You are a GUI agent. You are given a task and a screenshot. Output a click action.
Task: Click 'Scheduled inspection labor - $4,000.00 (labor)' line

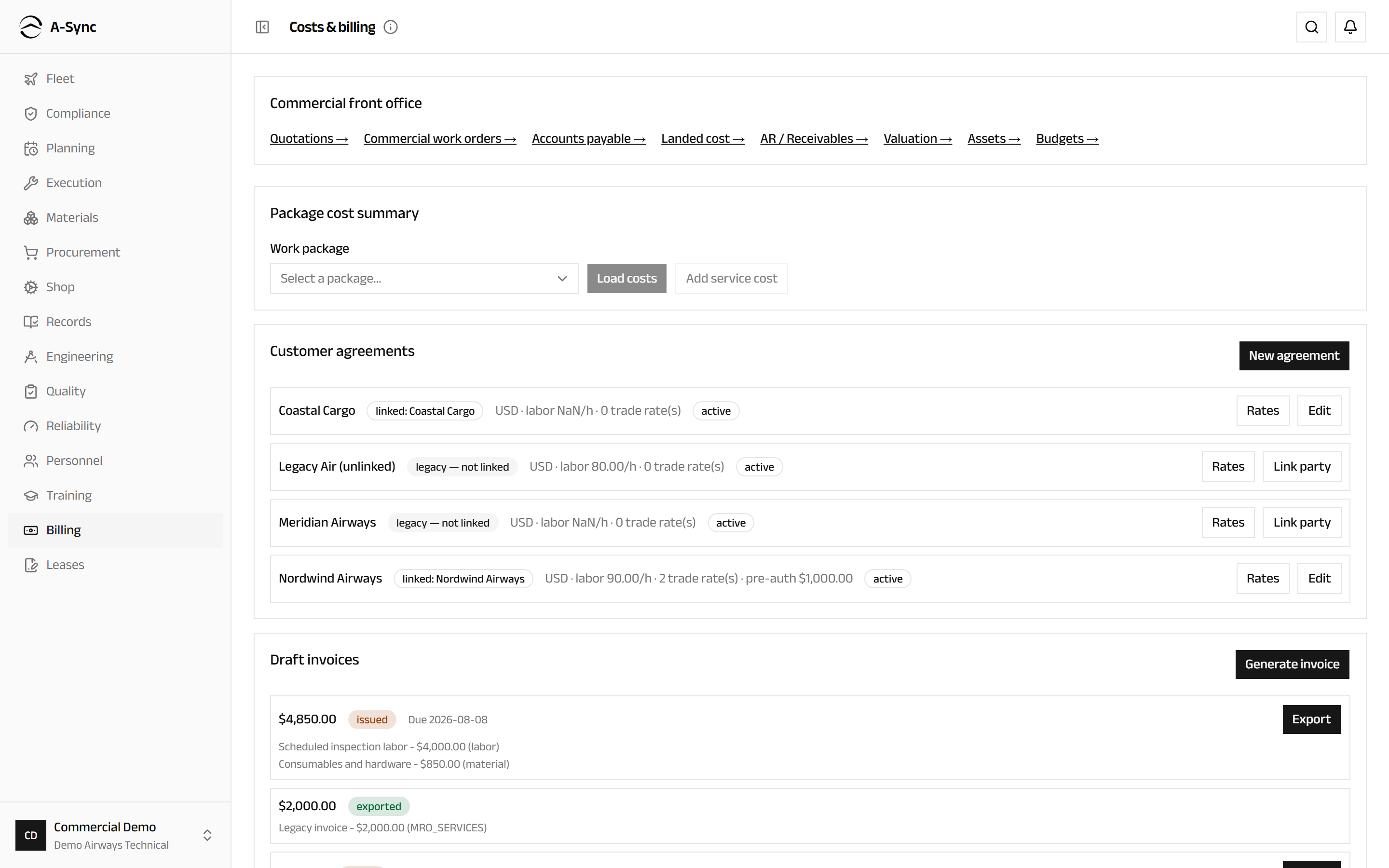click(x=389, y=746)
